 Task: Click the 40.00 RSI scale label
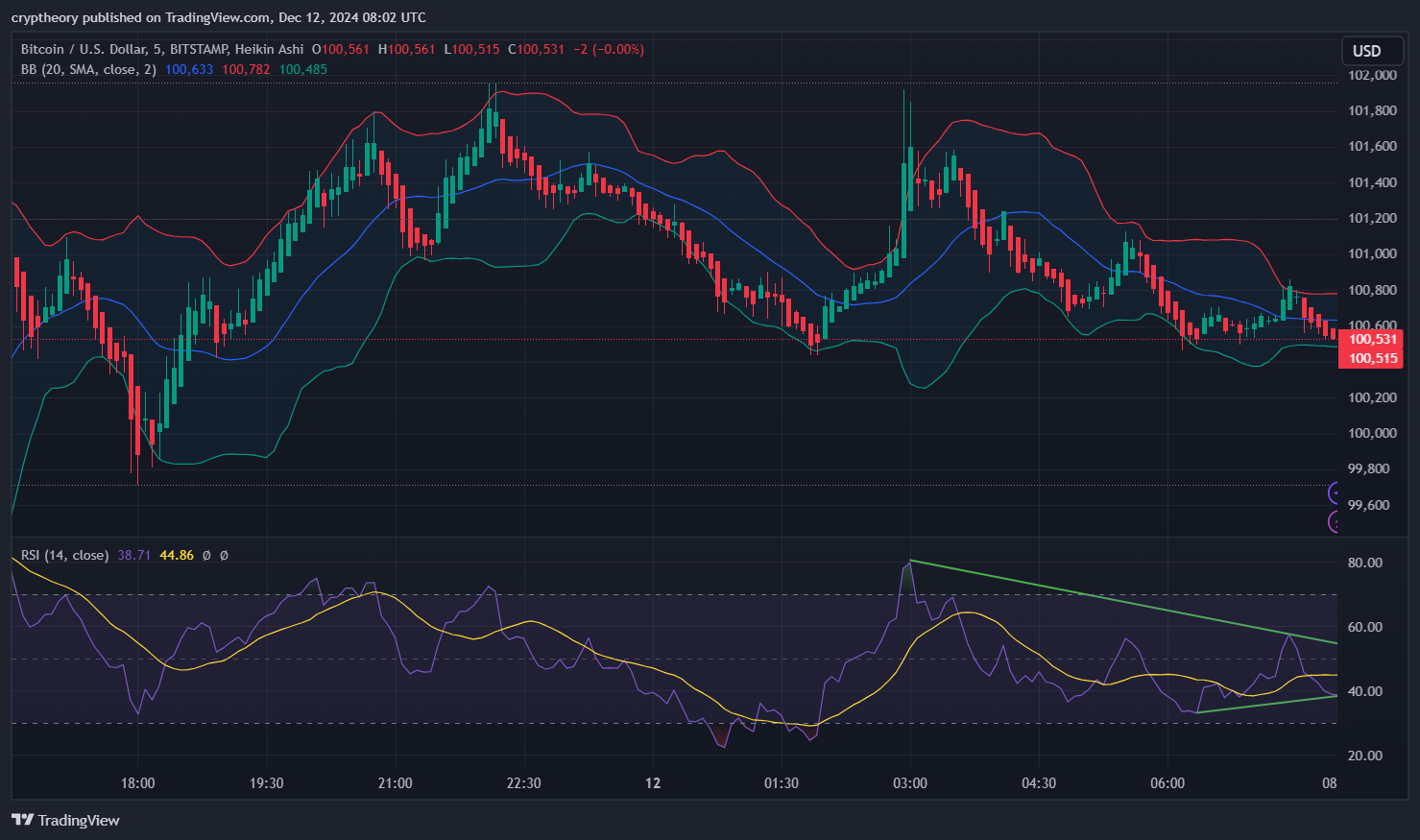[x=1365, y=691]
